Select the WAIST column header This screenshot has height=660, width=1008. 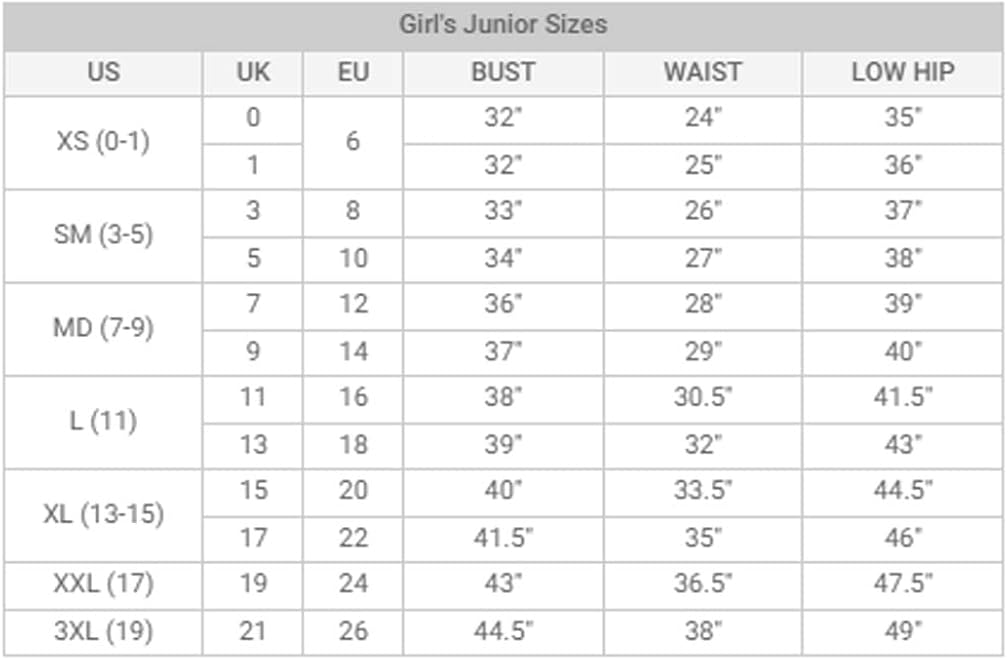click(x=703, y=72)
